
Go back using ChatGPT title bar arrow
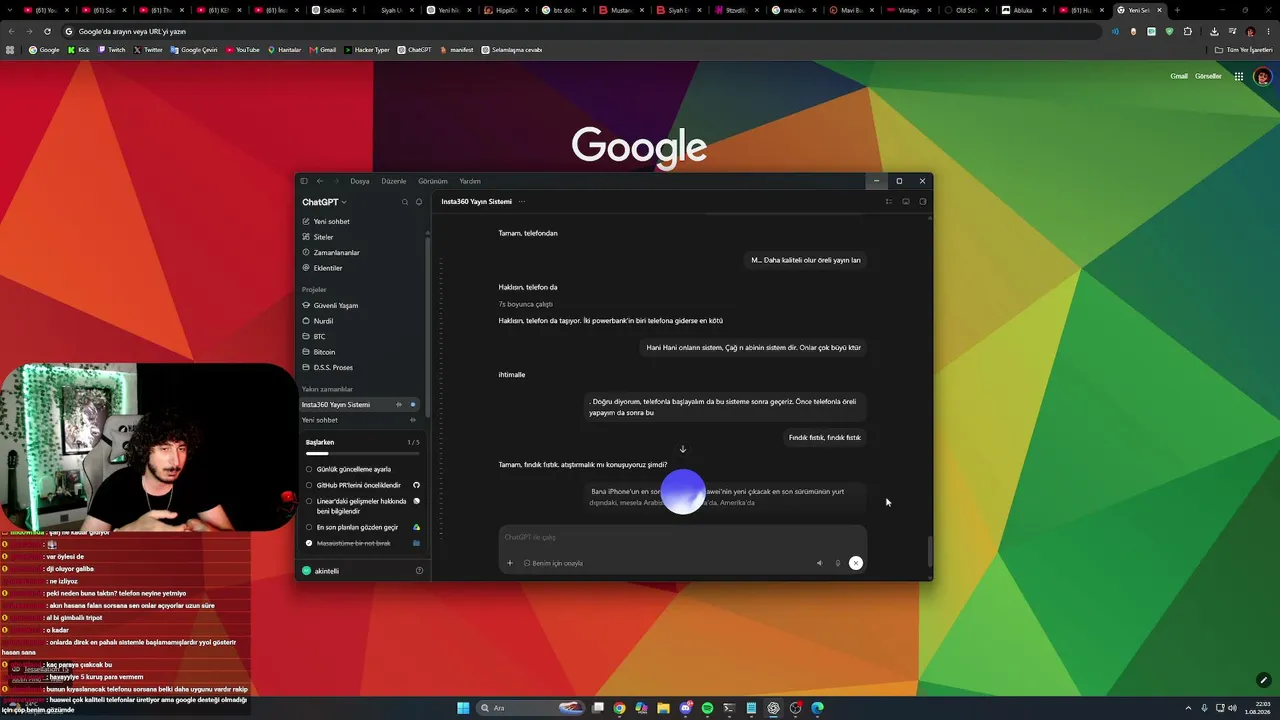click(320, 181)
